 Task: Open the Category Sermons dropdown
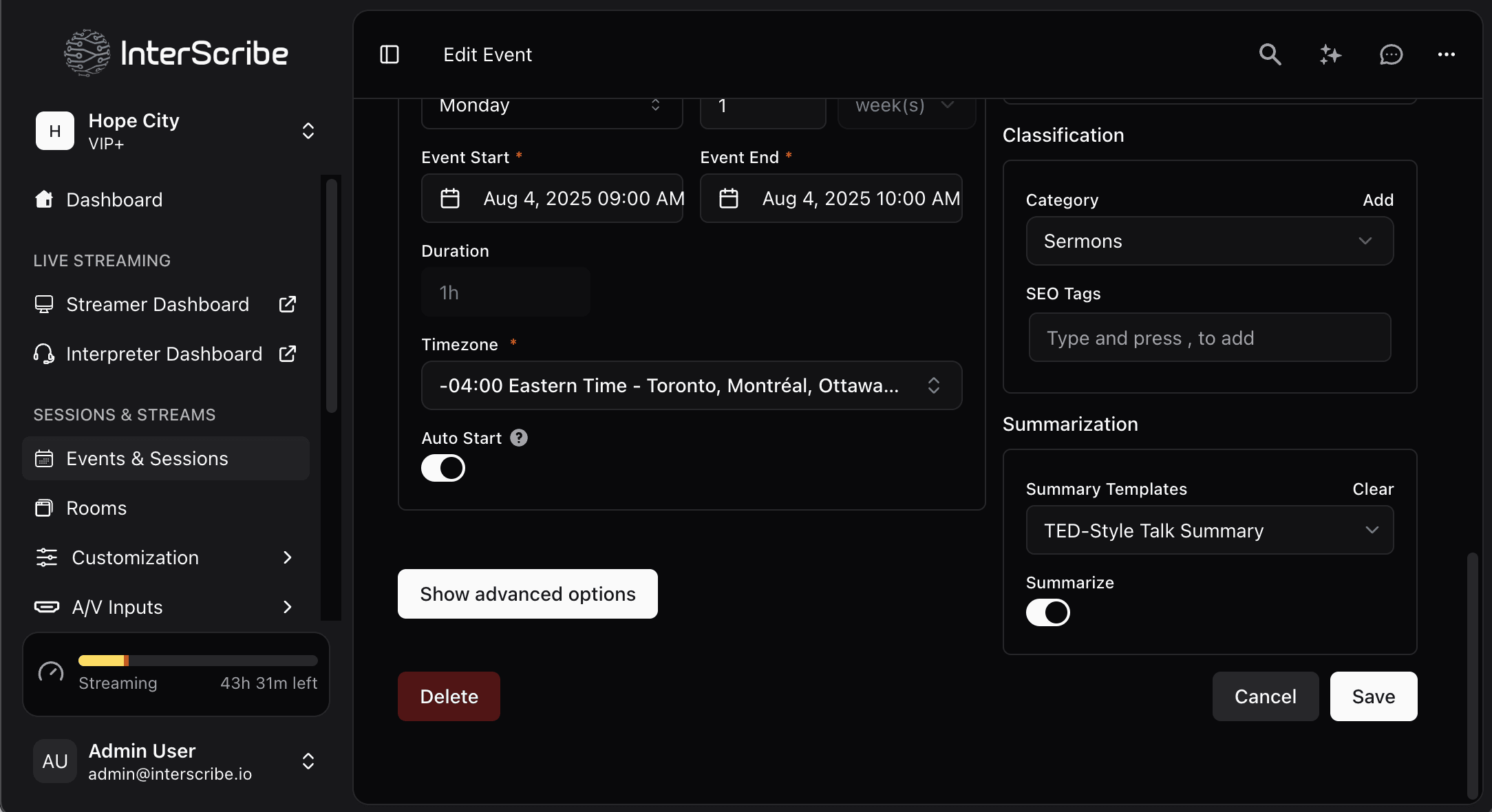[1210, 241]
